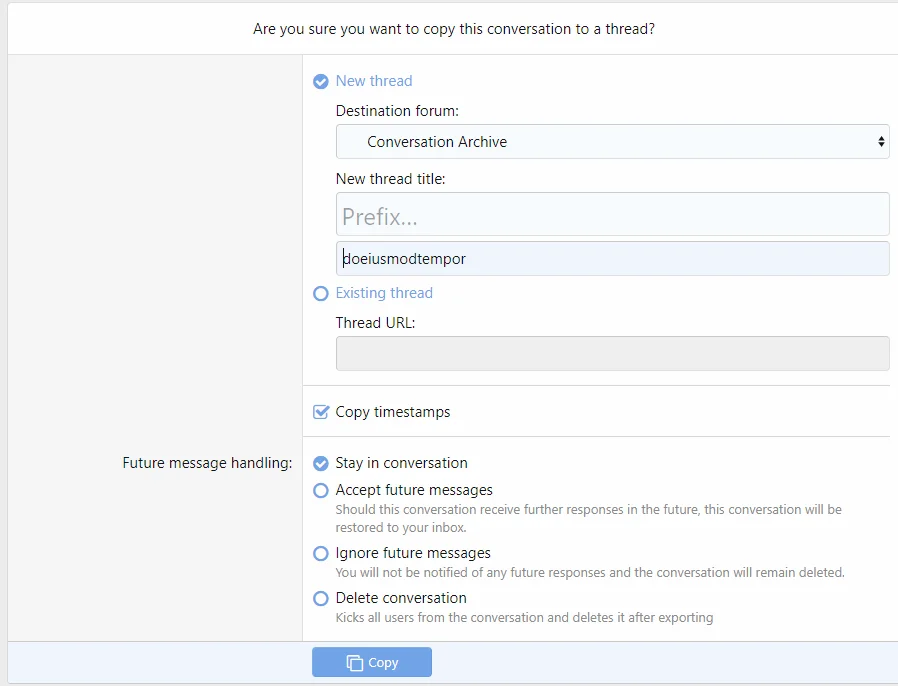The image size is (898, 686).
Task: Click the thread title field containing doeiusmodtempor
Action: tap(612, 259)
